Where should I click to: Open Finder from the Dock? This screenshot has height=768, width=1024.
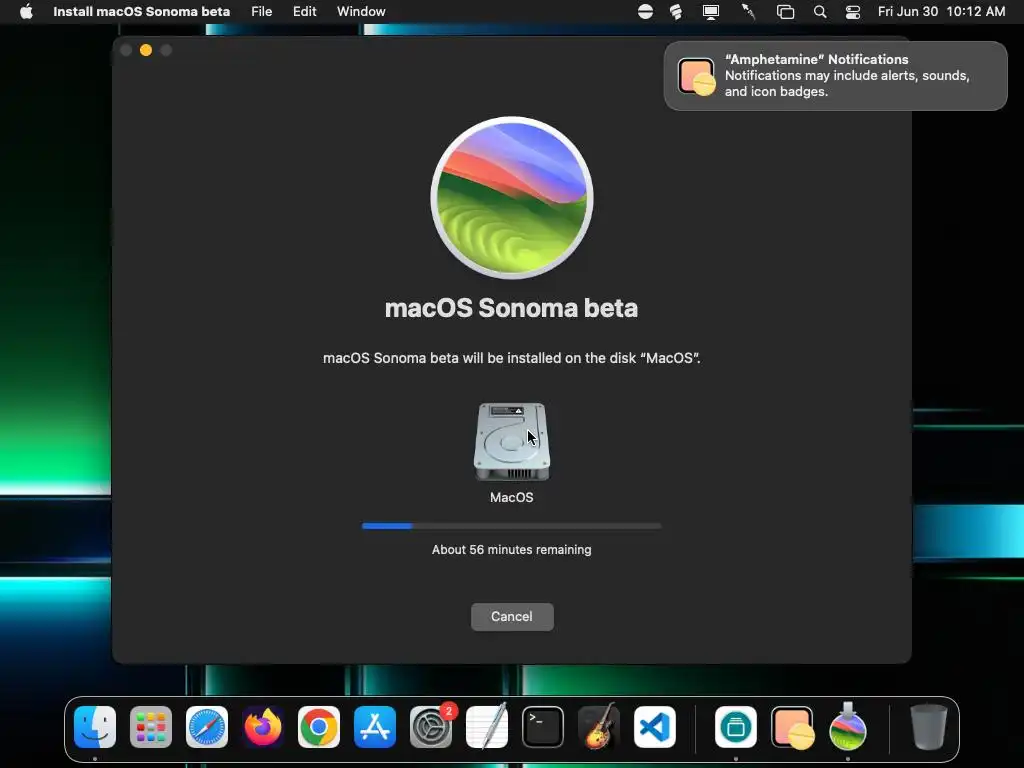pyautogui.click(x=95, y=727)
